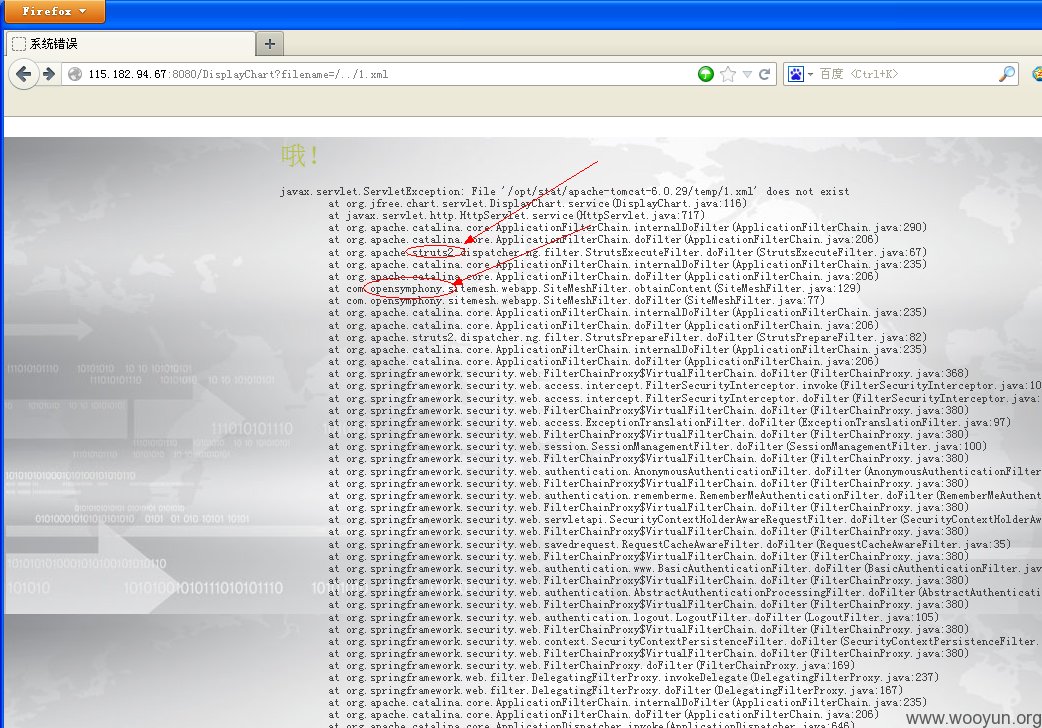Click the SessionManagementFilter.java:100 stack line
This screenshot has height=728, width=1042.
657,446
